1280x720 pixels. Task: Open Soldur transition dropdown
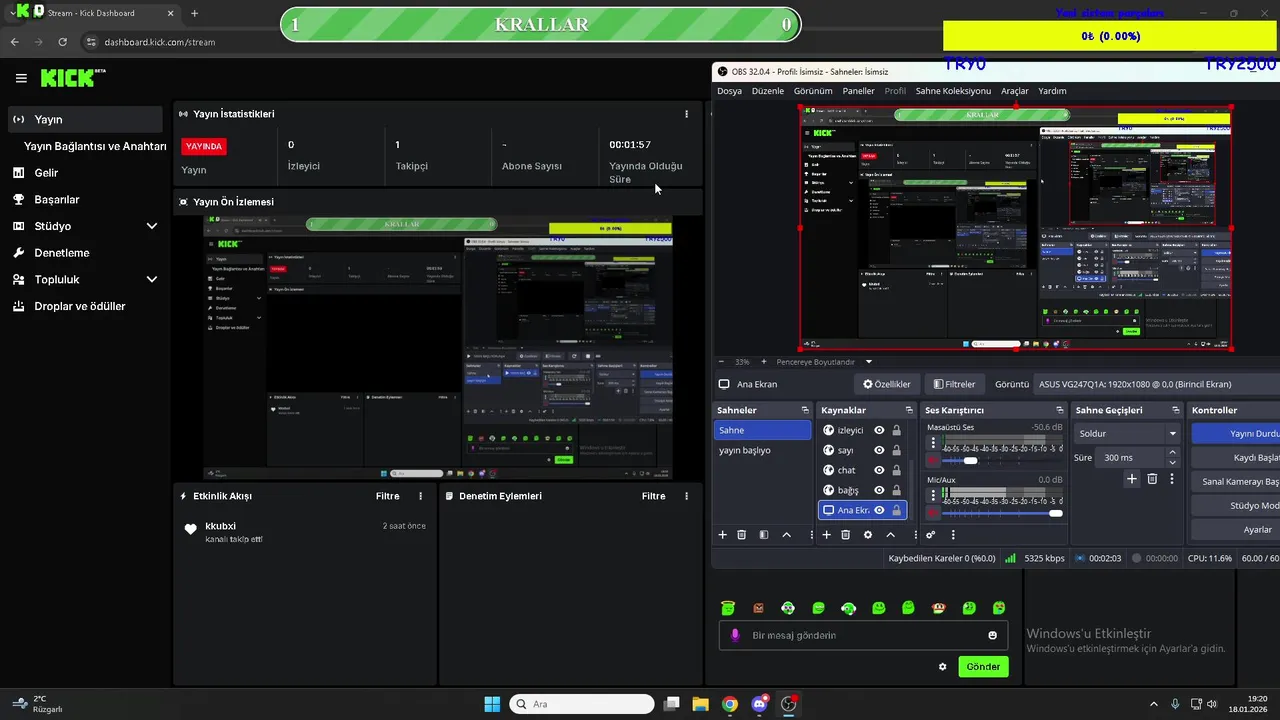click(x=1128, y=433)
